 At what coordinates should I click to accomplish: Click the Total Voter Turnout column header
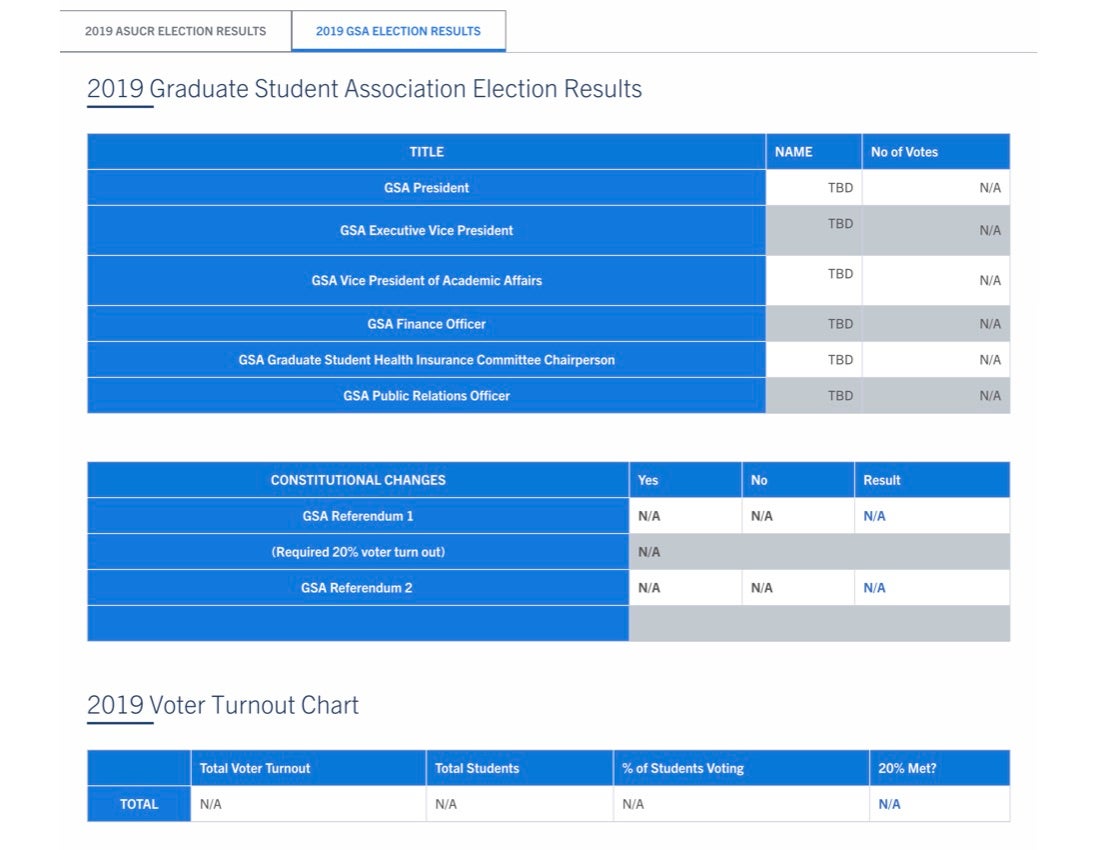[255, 768]
